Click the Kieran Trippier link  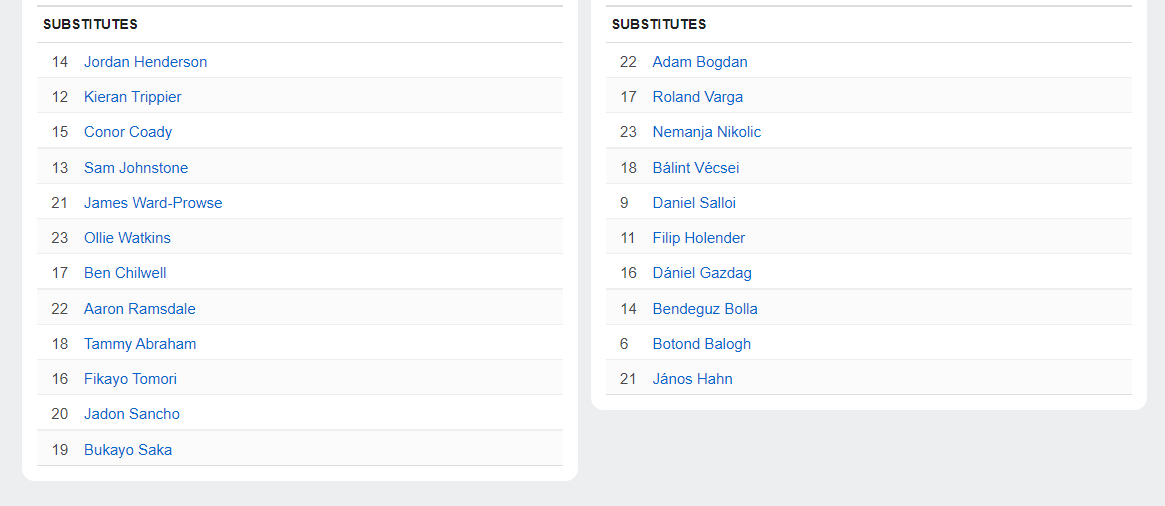132,97
